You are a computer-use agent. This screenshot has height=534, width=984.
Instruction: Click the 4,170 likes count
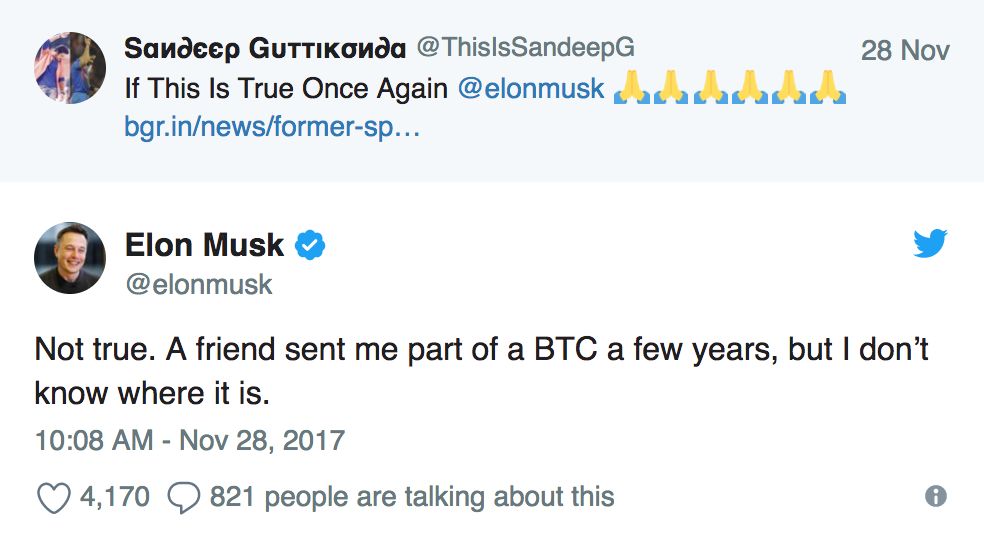114,496
